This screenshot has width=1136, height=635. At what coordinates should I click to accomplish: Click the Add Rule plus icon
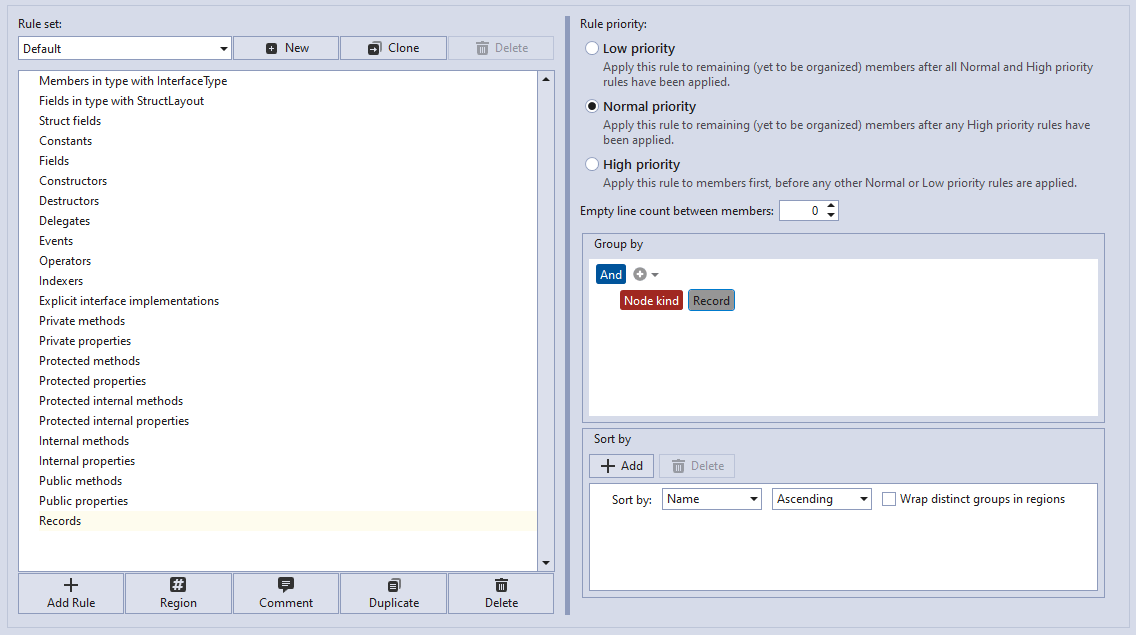pyautogui.click(x=70, y=592)
